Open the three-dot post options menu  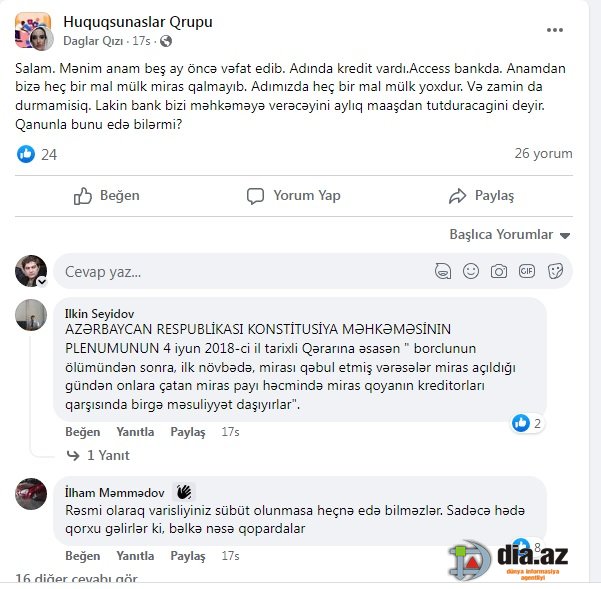554,30
